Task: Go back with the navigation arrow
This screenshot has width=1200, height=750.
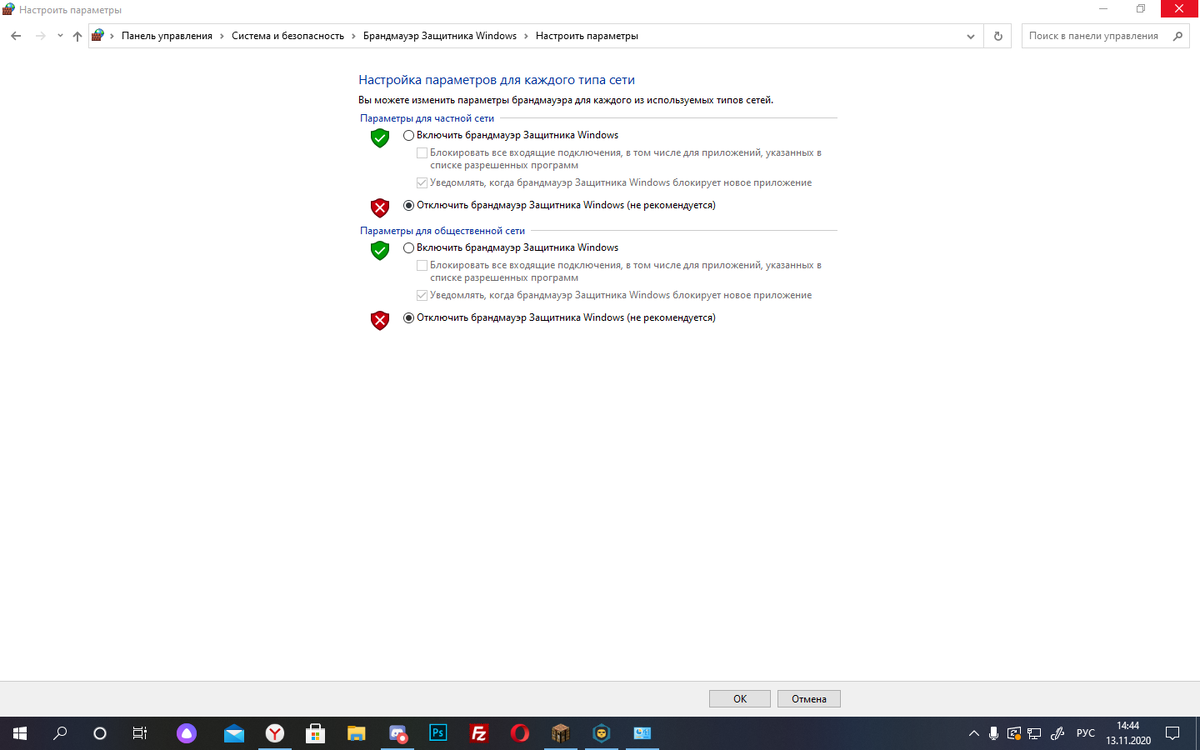Action: click(x=16, y=36)
